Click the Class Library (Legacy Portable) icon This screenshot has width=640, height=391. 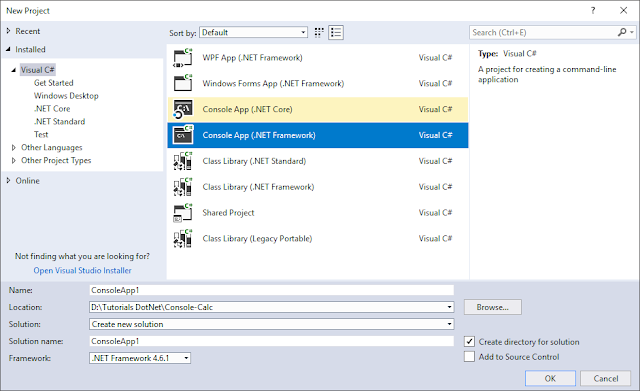point(182,238)
